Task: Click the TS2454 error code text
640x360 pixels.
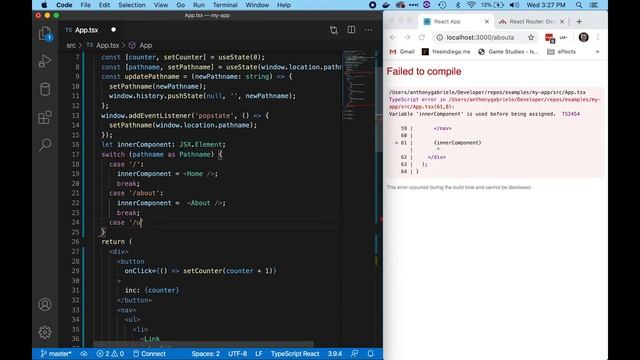Action: (571, 114)
